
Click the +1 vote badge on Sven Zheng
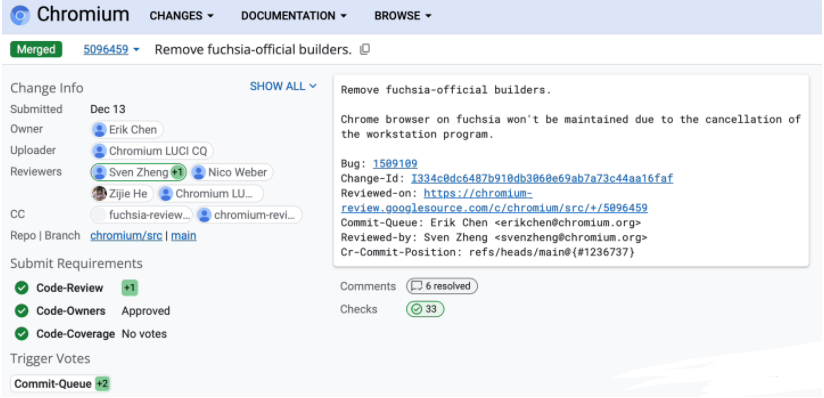coord(177,172)
